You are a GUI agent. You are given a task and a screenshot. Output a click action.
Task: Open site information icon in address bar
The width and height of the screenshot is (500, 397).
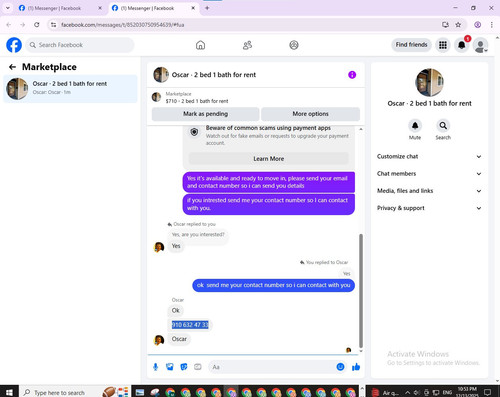[x=53, y=25]
